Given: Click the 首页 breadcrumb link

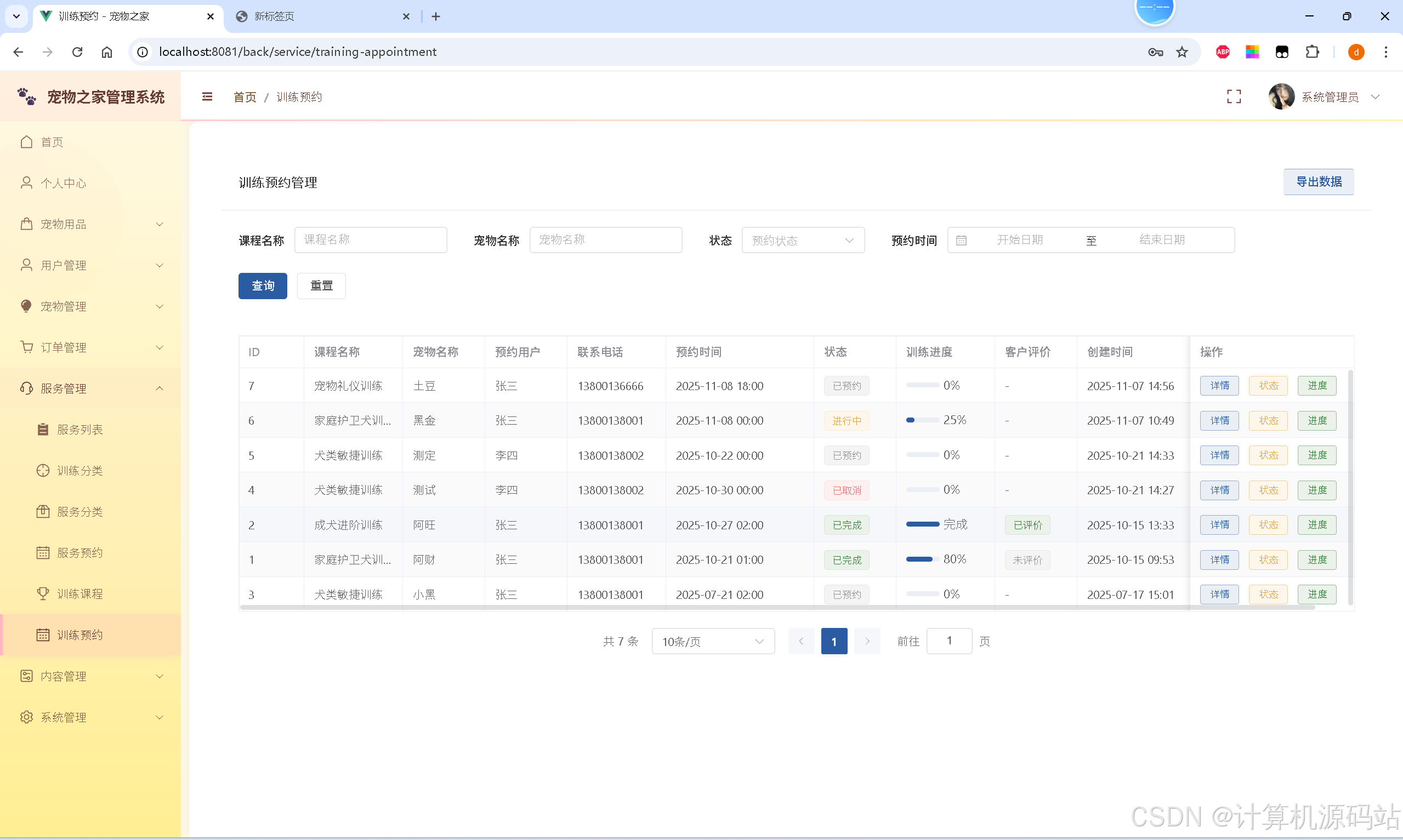Looking at the screenshot, I should [245, 97].
